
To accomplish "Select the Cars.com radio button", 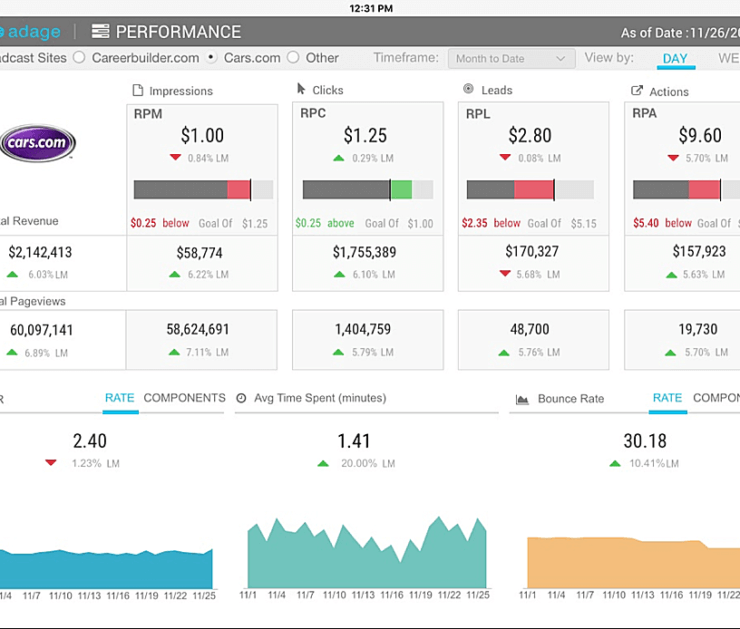I will (x=211, y=58).
